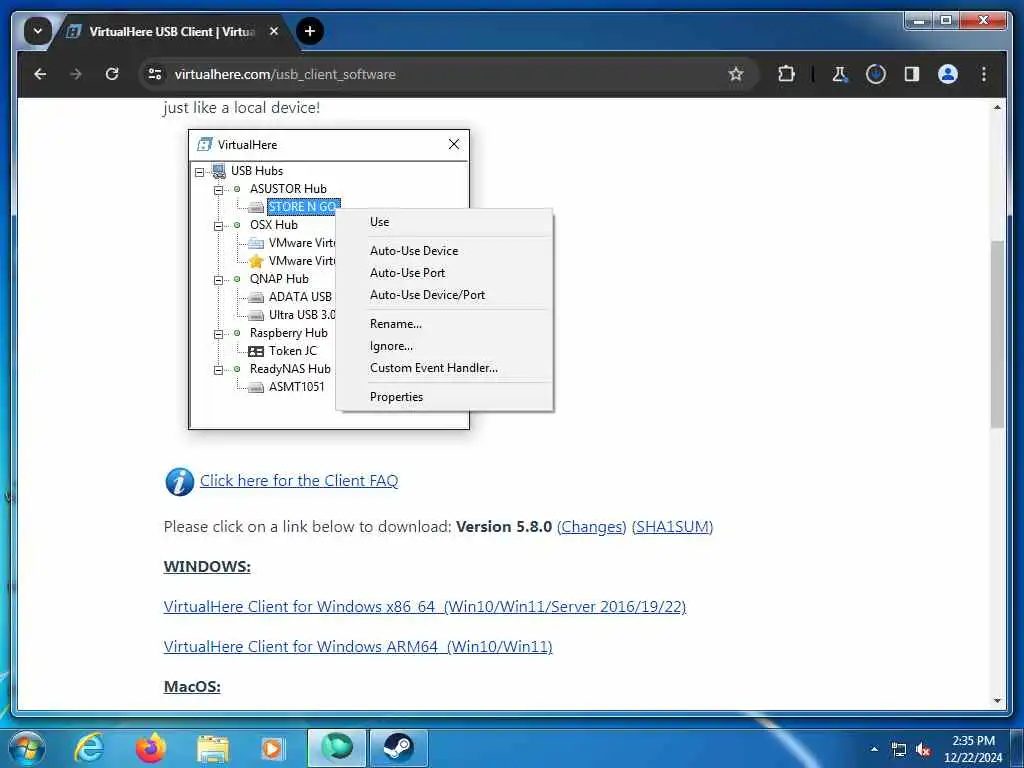Open the Windows Start button
This screenshot has height=768, width=1024.
(26, 748)
